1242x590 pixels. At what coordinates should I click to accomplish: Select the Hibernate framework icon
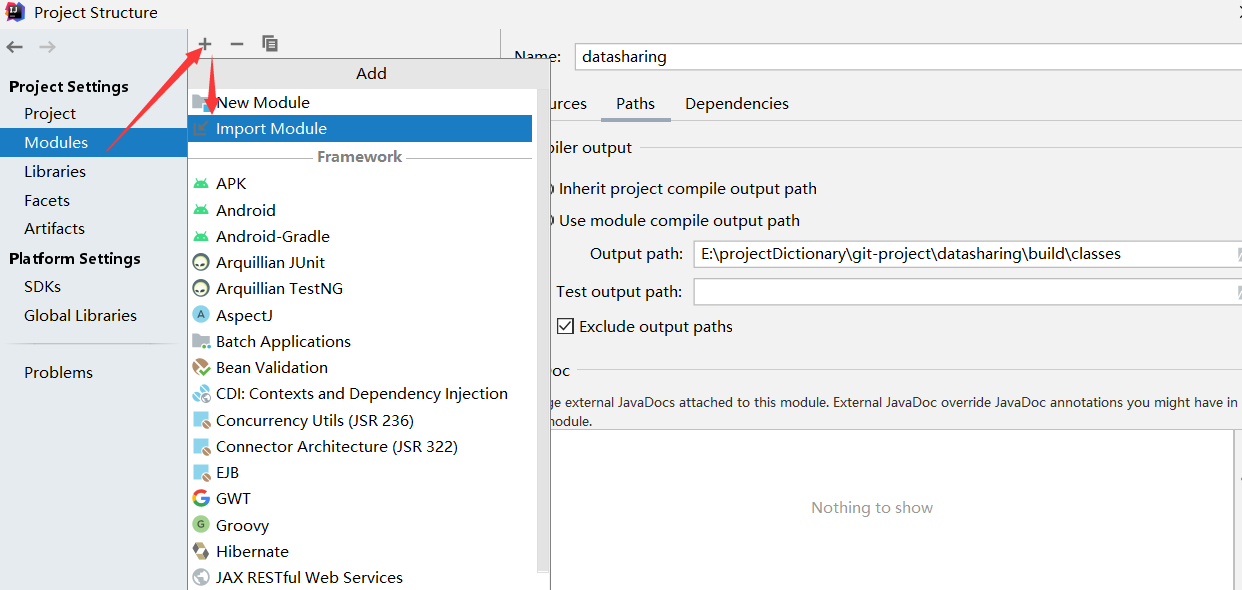(x=201, y=551)
